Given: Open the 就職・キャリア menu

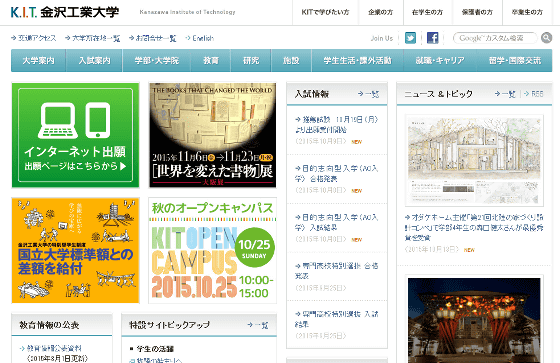Looking at the screenshot, I should (x=440, y=60).
